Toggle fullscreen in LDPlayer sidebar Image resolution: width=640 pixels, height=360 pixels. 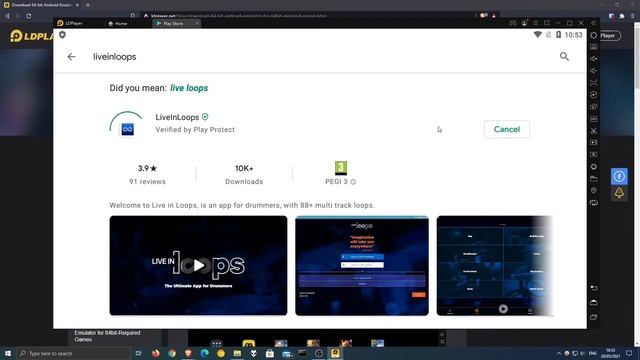(593, 82)
